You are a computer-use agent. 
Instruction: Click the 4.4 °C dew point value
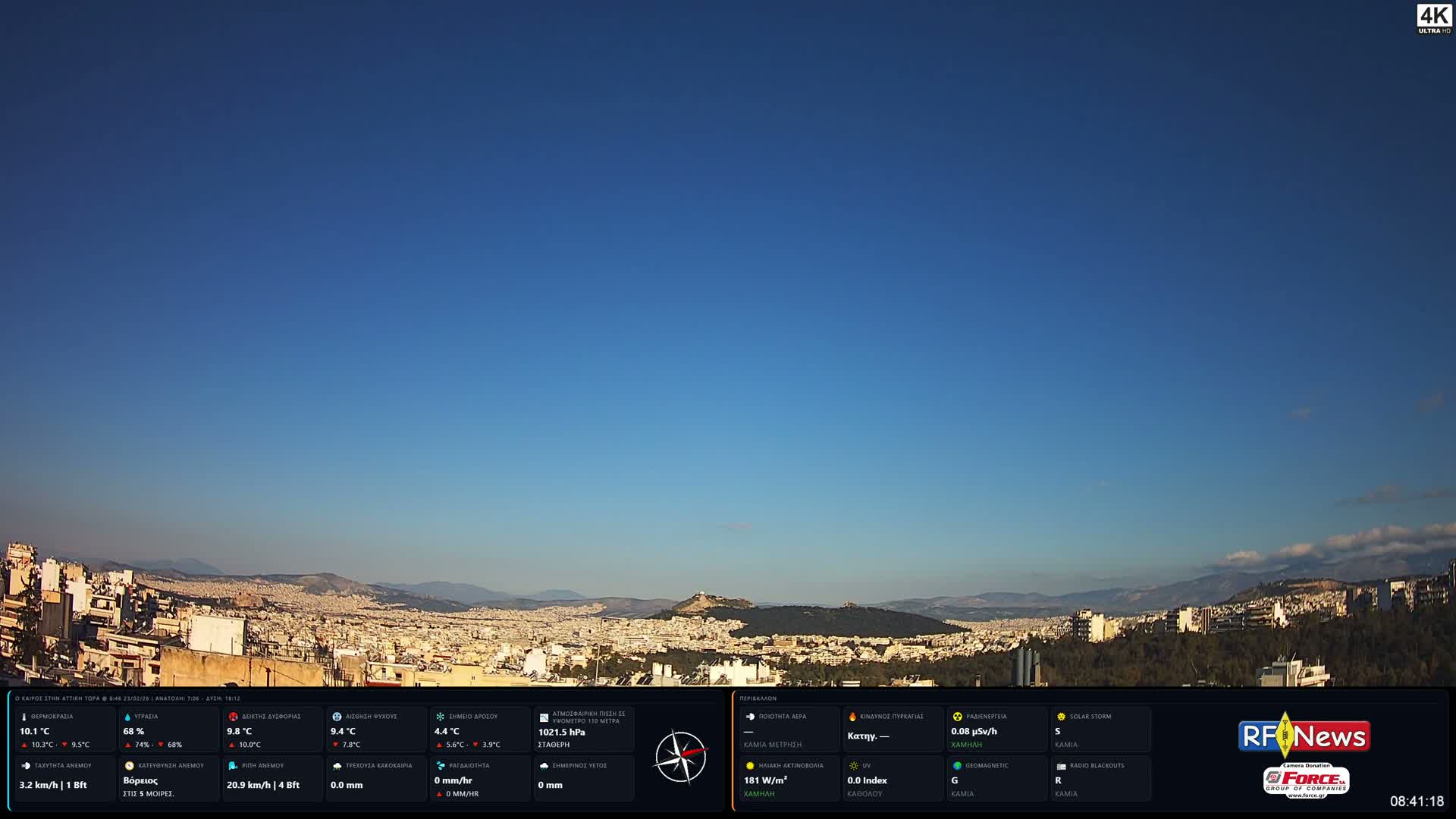click(447, 732)
